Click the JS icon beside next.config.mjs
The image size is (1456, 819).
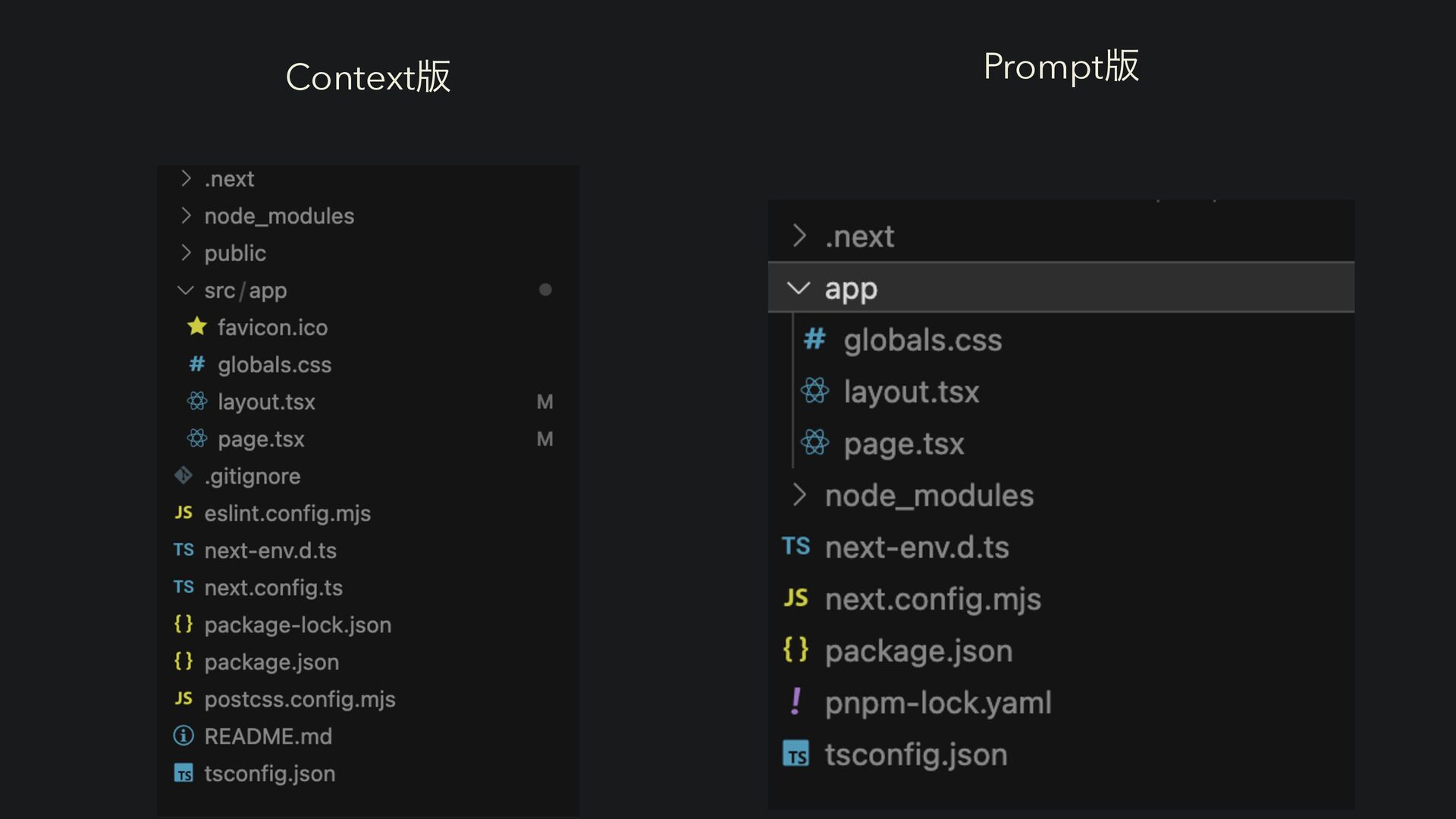coord(795,598)
